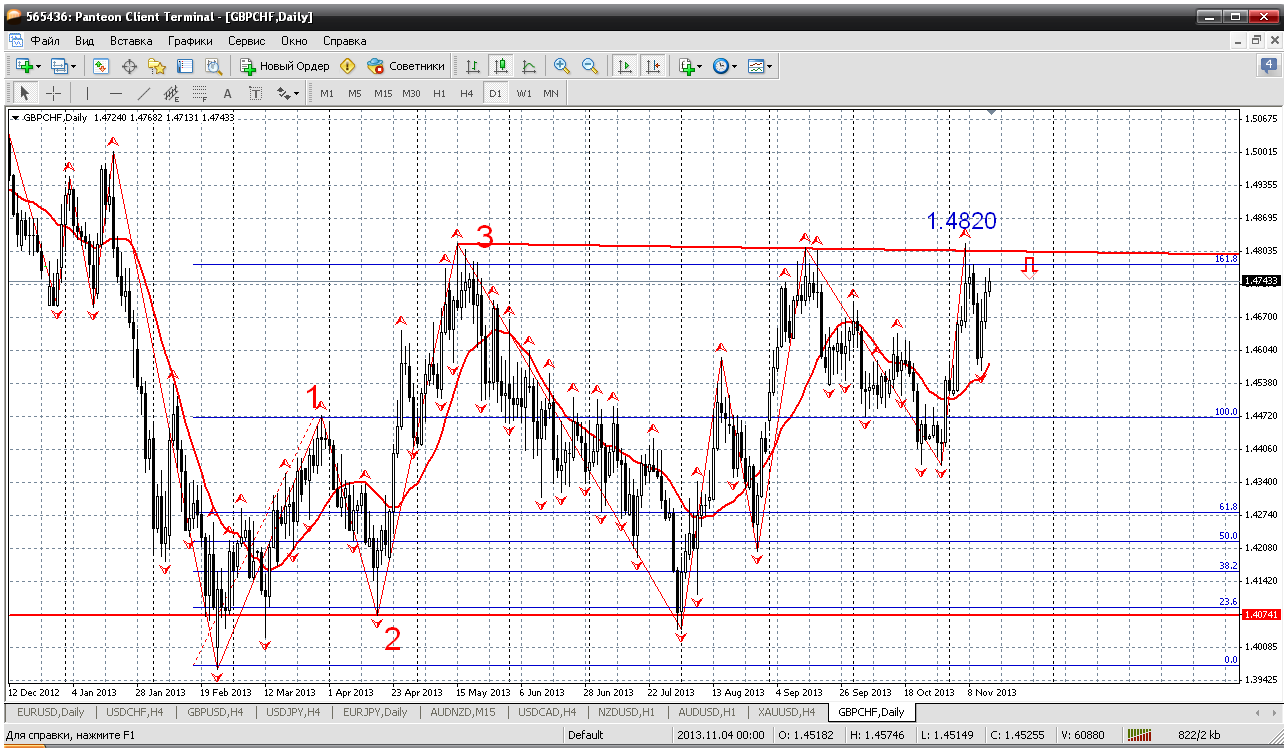Toggle Chart Shift on the toolbar
This screenshot has height=748, width=1288.
tap(653, 66)
